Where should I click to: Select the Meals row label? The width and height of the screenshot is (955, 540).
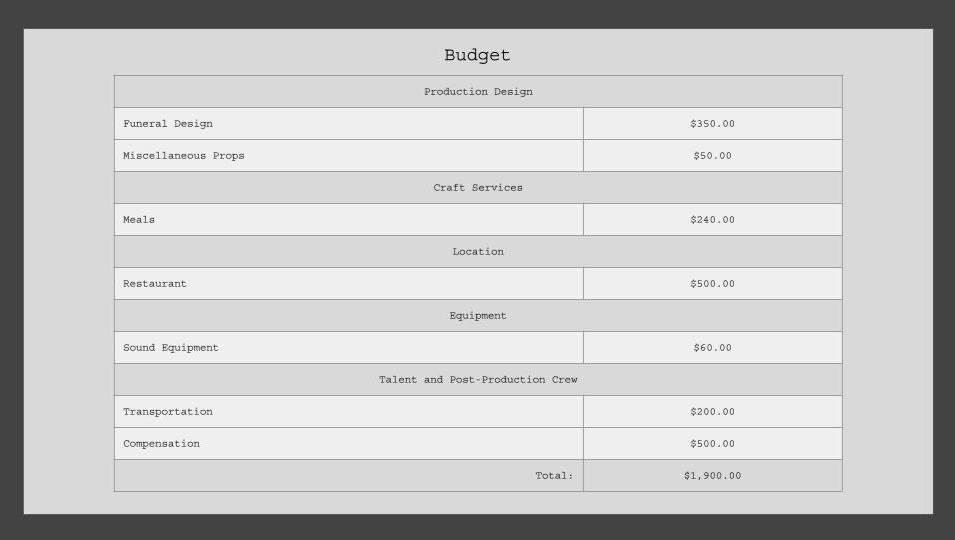[139, 220]
